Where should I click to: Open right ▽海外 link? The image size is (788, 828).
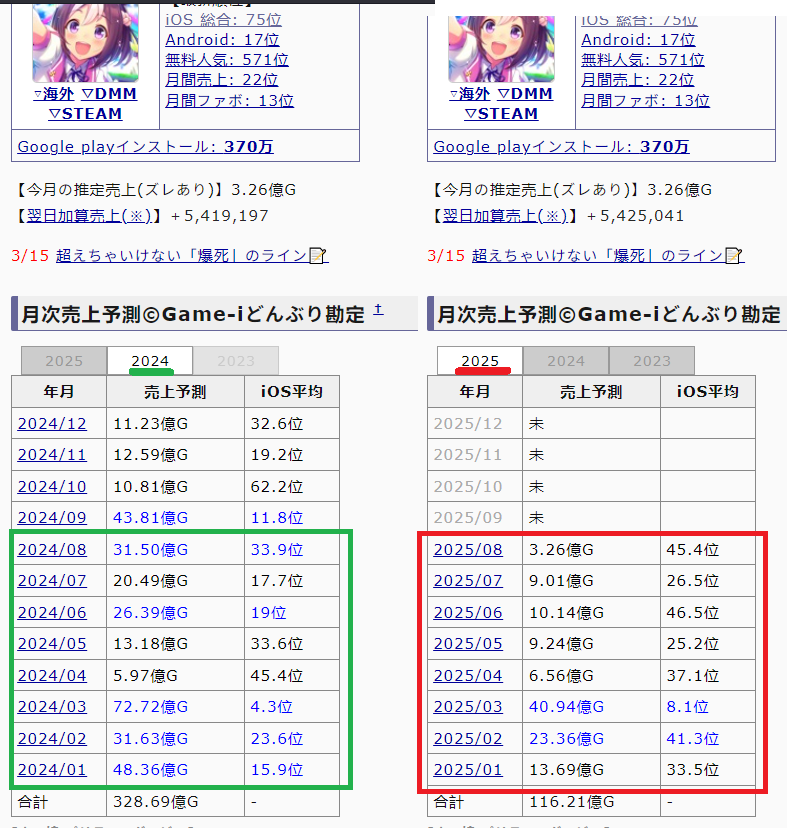(470, 94)
